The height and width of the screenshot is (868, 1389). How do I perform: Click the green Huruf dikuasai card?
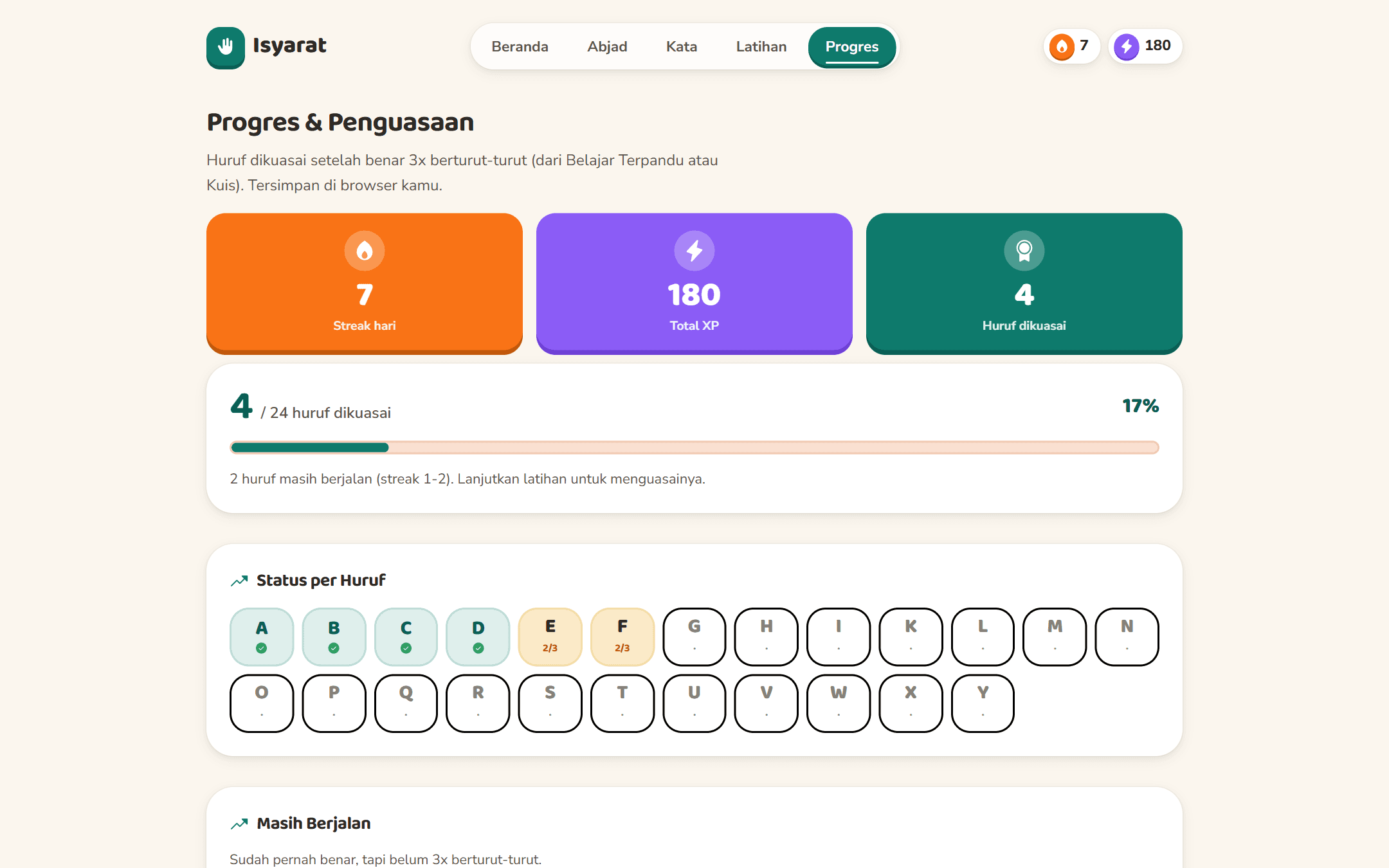pos(1024,284)
